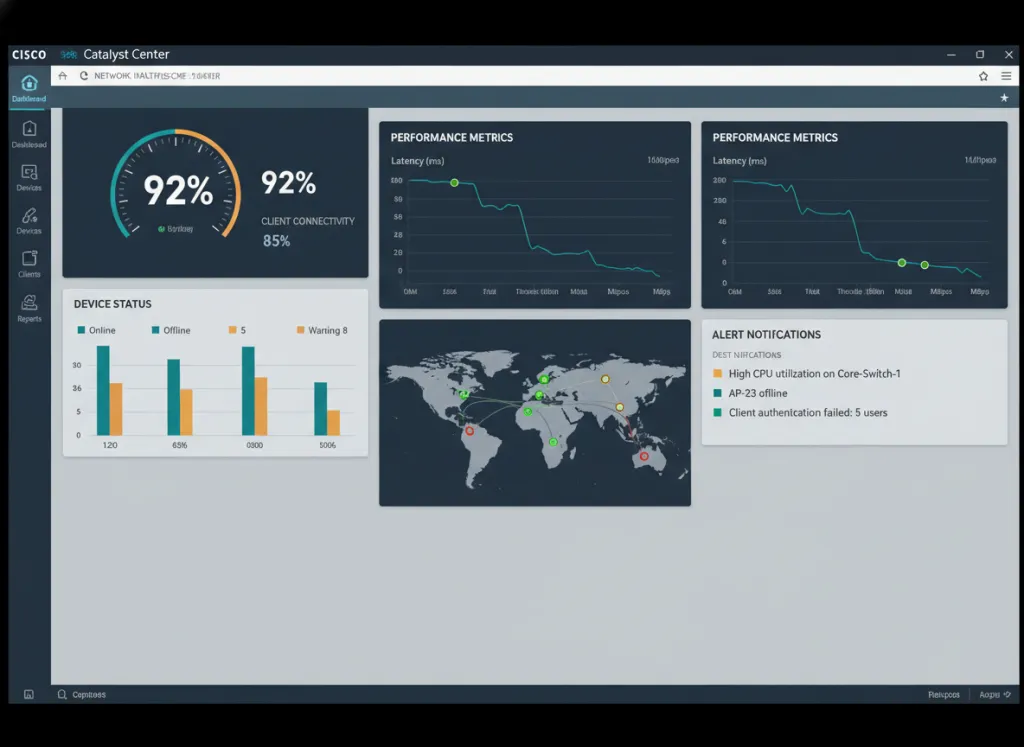Screen dimensions: 1024x747
Task: Bookmark the page with the outlined star
Action: click(984, 76)
